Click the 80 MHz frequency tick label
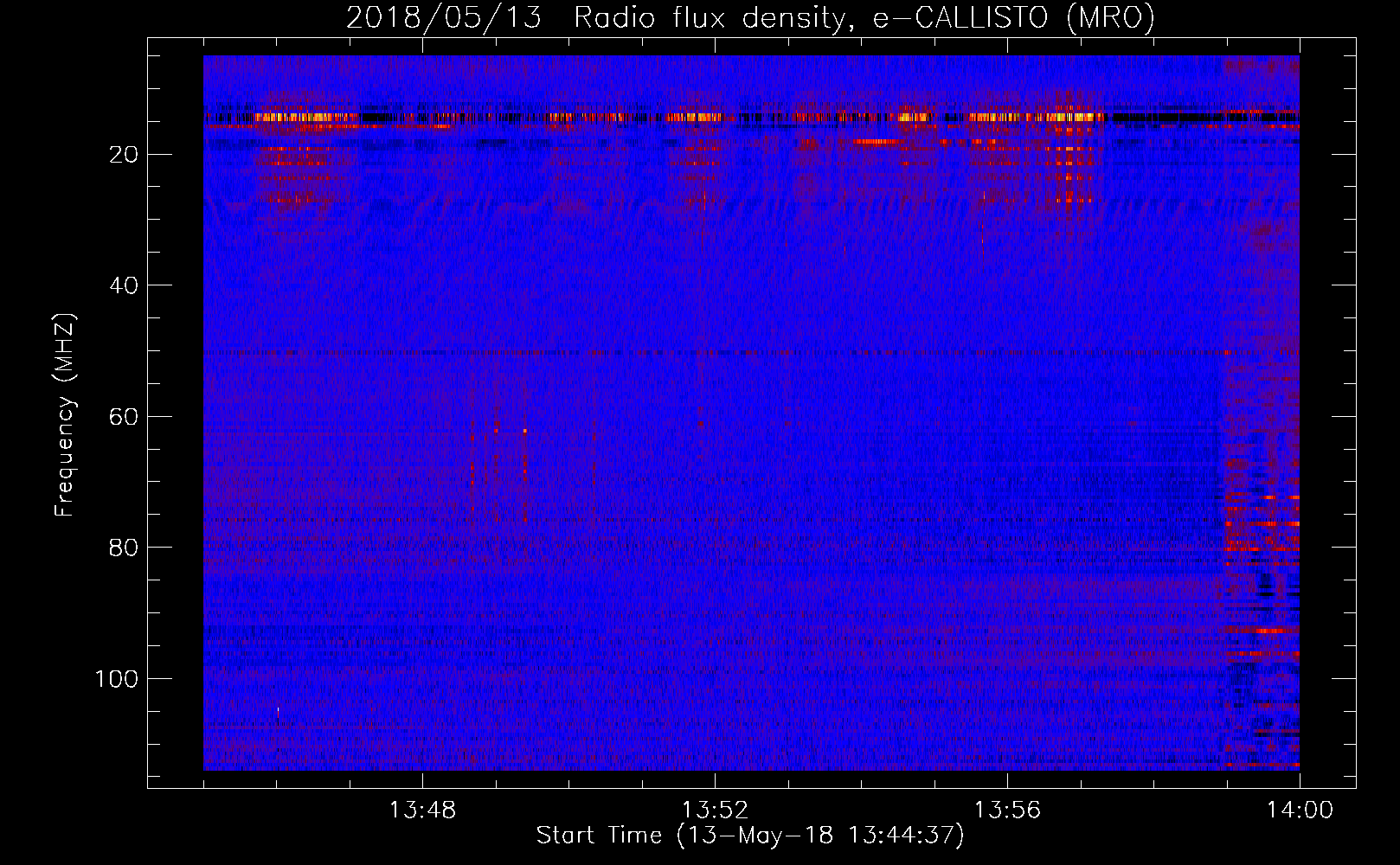The height and width of the screenshot is (865, 1400). [x=124, y=548]
